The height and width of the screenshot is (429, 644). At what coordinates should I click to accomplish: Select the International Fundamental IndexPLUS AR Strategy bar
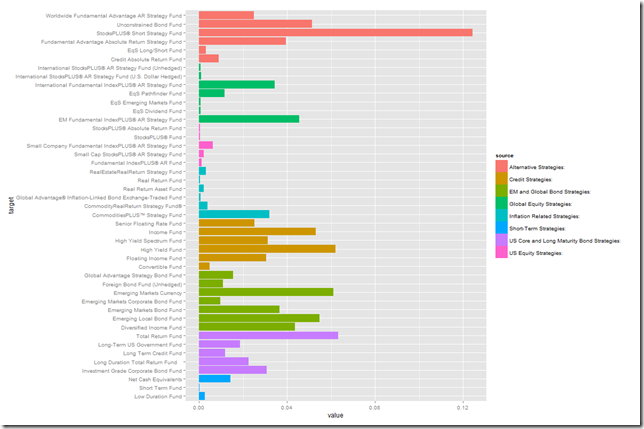[x=237, y=85]
